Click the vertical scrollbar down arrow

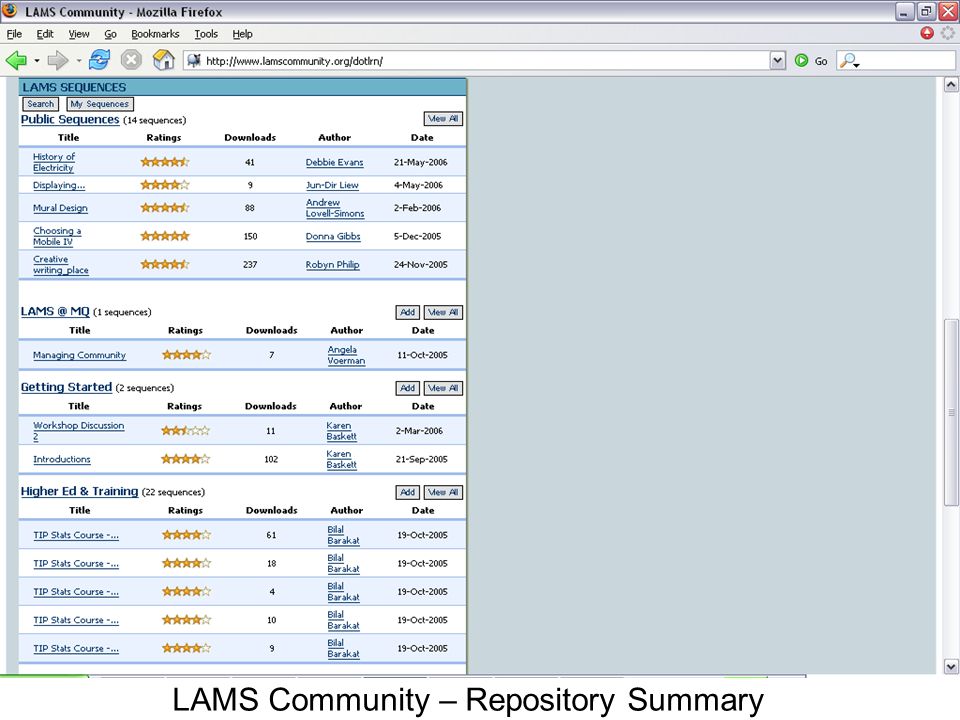[951, 667]
